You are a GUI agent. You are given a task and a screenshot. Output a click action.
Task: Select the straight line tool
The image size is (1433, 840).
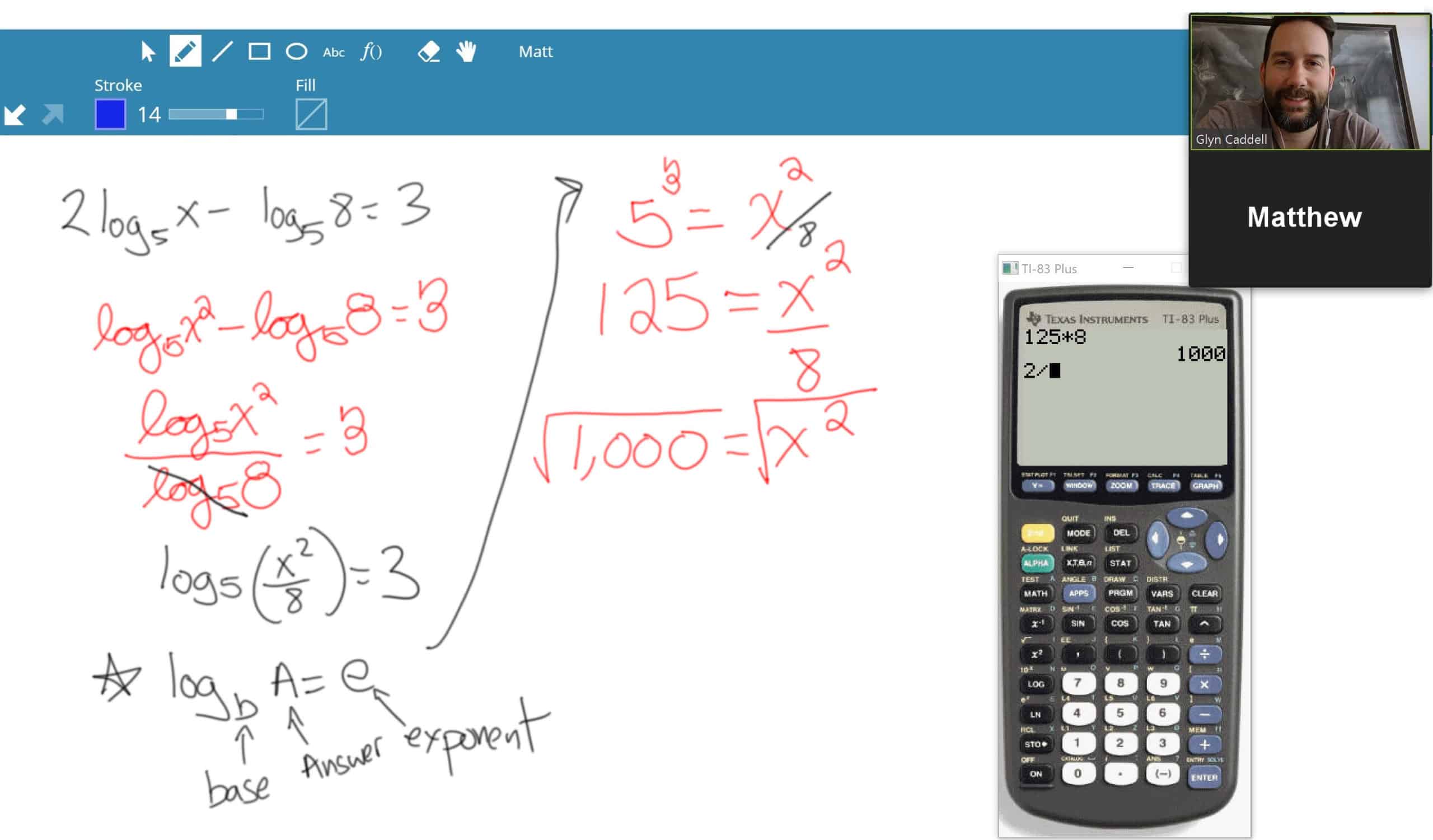222,51
